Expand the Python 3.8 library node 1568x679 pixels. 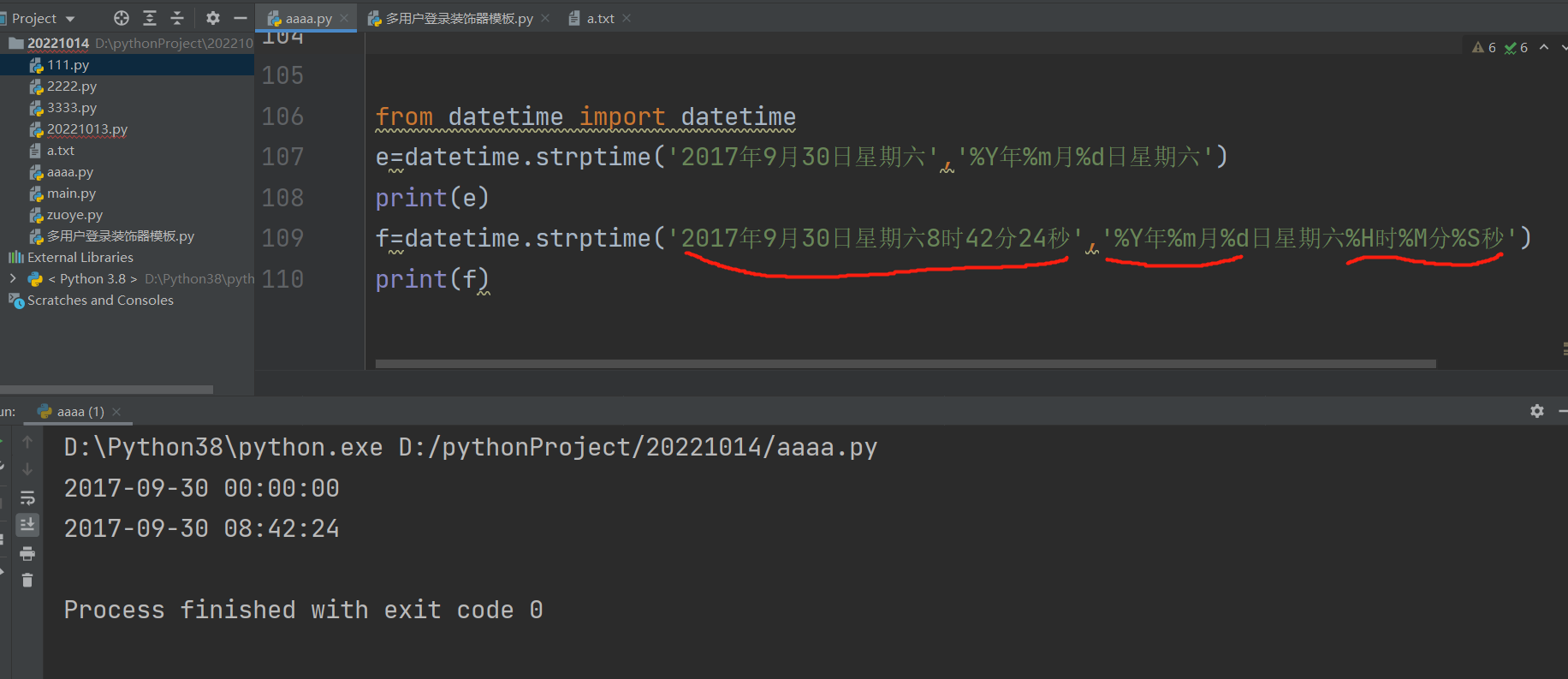pyautogui.click(x=13, y=278)
